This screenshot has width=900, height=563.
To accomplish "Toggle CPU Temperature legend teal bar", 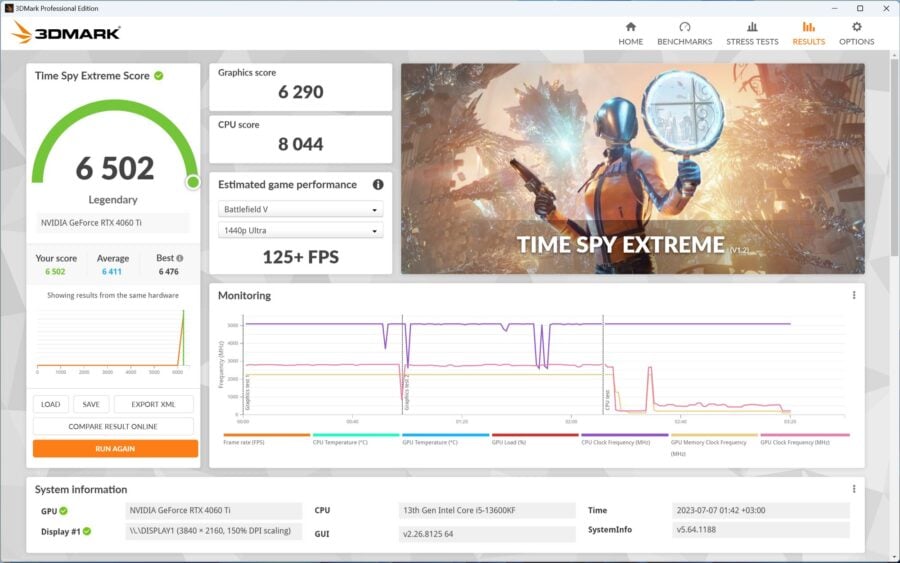I will click(356, 435).
